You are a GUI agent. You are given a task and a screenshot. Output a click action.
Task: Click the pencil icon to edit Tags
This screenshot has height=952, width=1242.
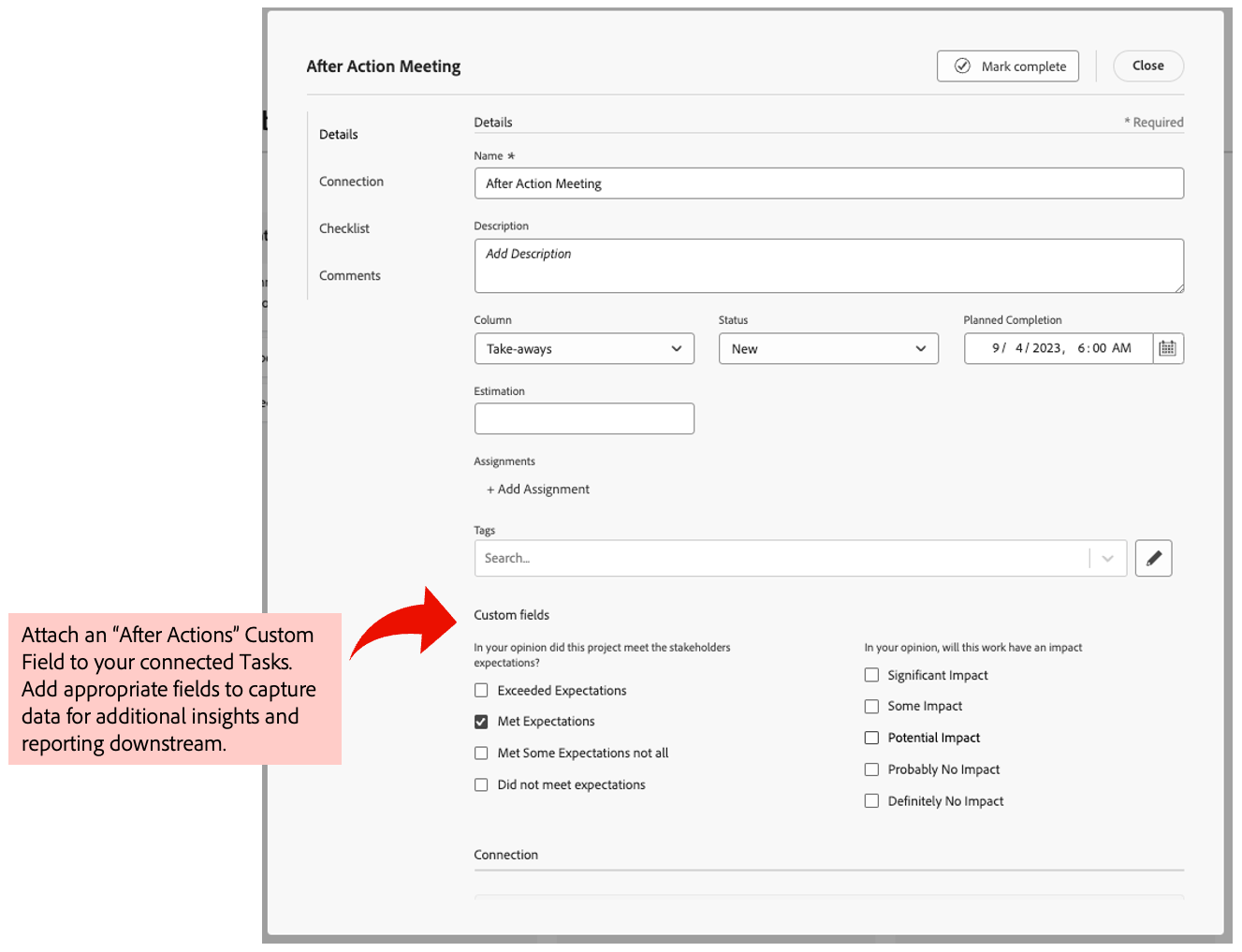pyautogui.click(x=1153, y=558)
